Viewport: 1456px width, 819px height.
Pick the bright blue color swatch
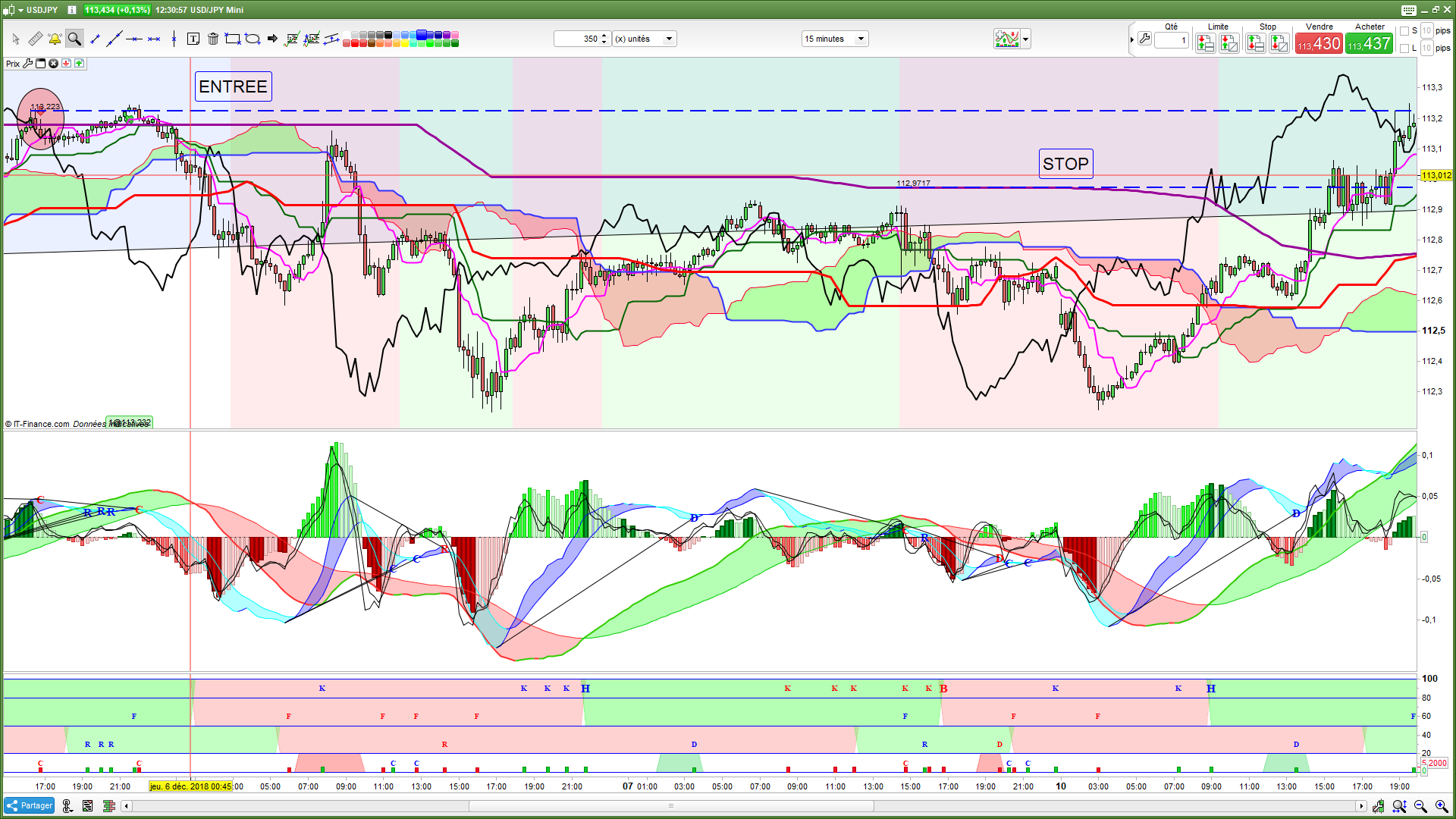click(421, 35)
